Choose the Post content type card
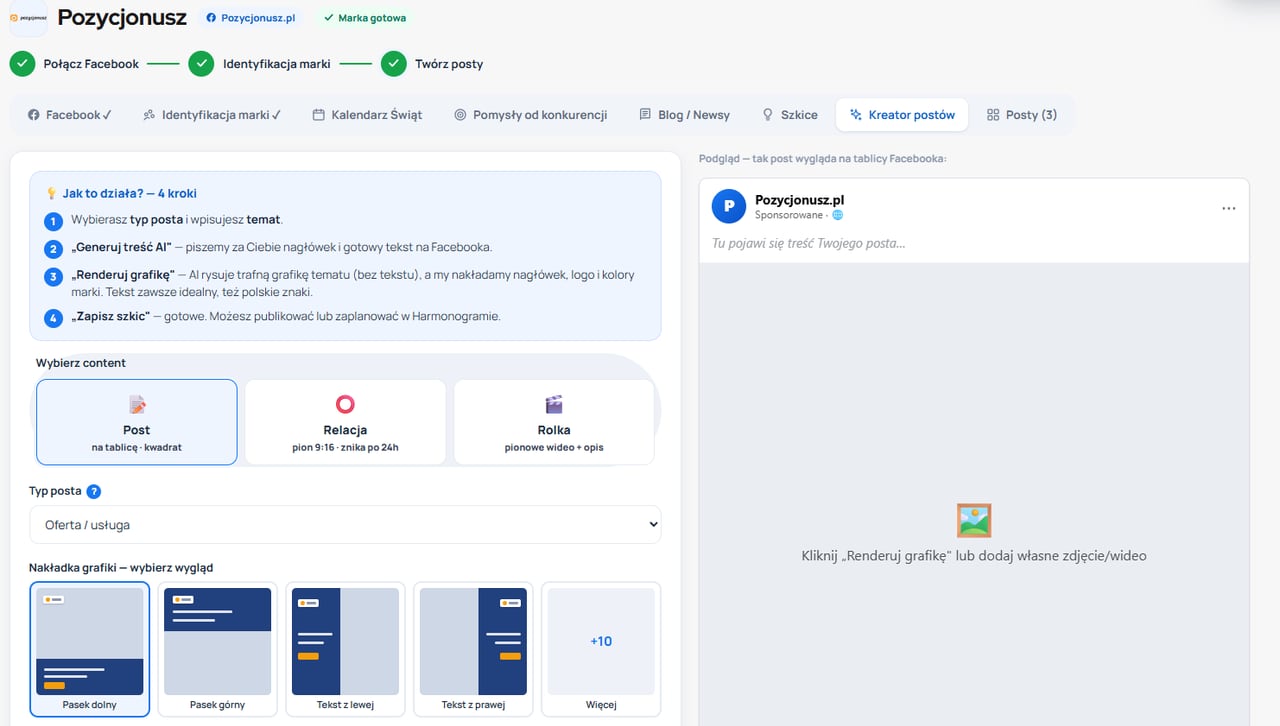Viewport: 1280px width, 726px height. coord(137,422)
